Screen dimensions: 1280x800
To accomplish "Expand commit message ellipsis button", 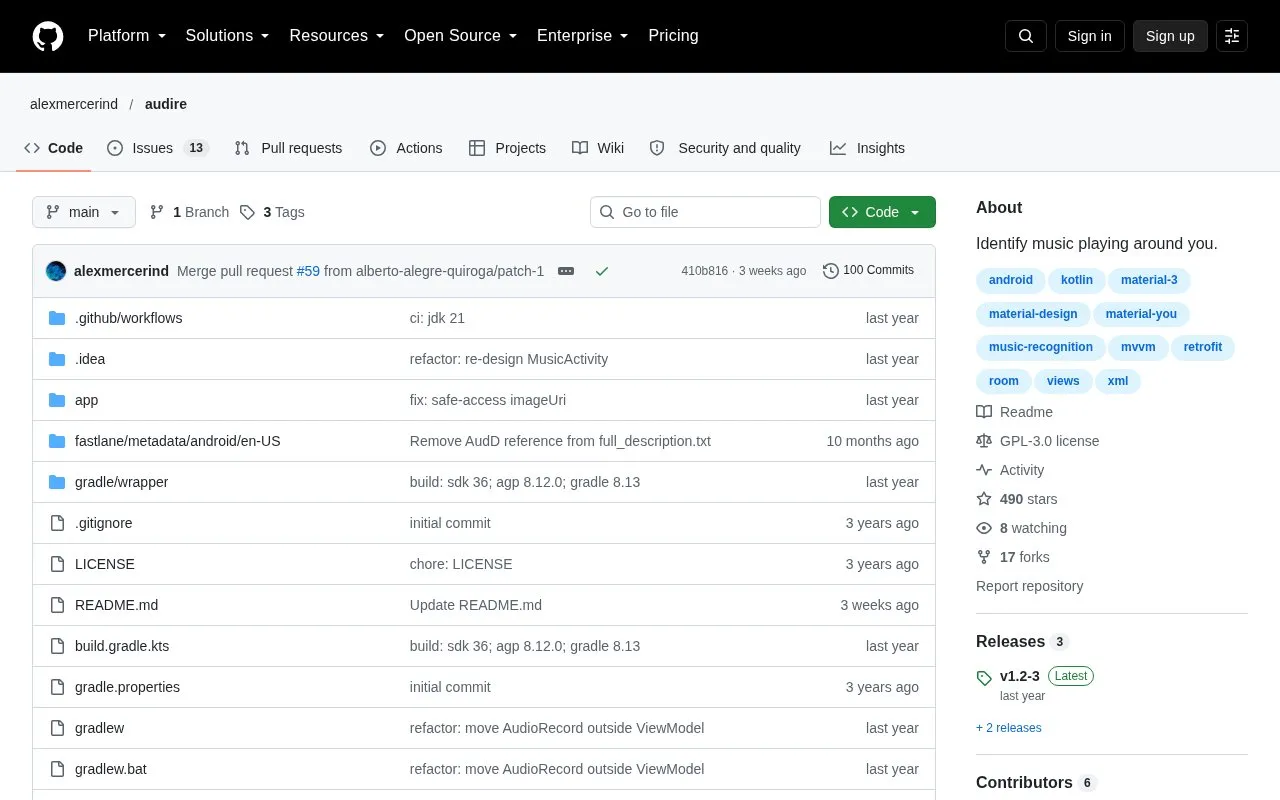I will coord(566,271).
